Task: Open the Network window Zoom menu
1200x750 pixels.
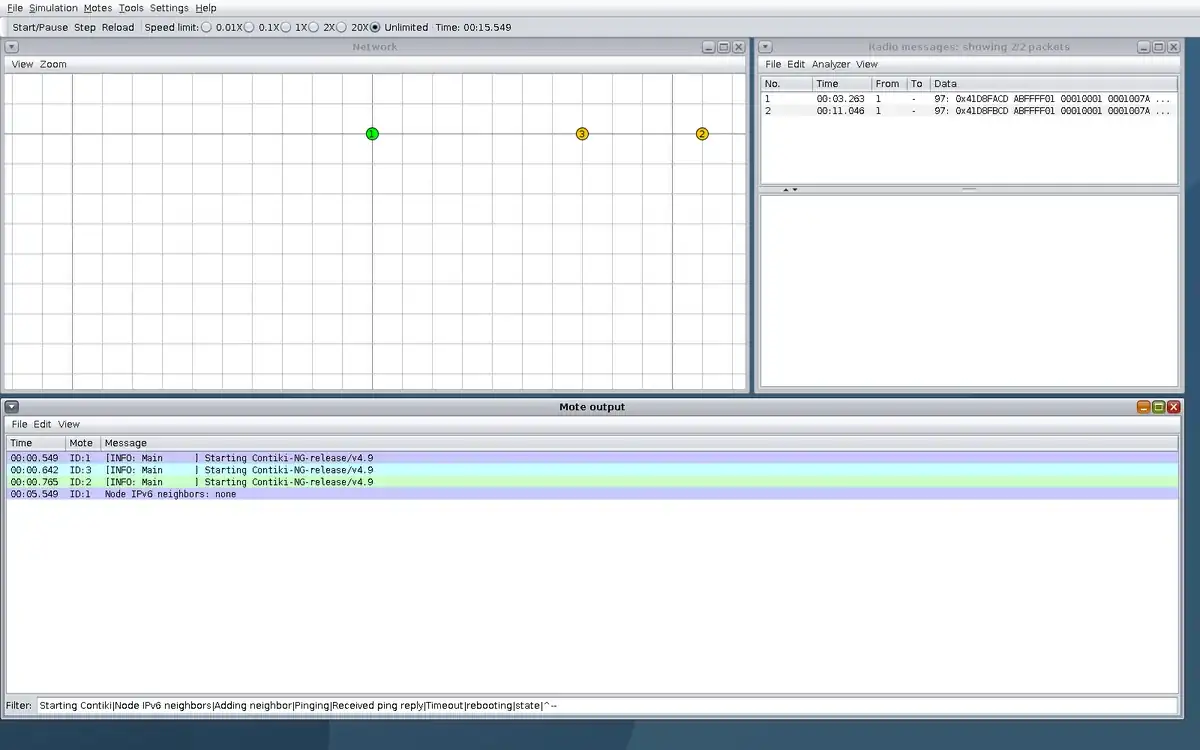Action: (54, 64)
